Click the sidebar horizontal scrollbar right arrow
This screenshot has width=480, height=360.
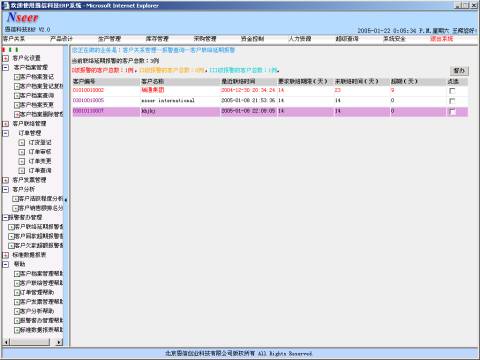tap(59, 342)
